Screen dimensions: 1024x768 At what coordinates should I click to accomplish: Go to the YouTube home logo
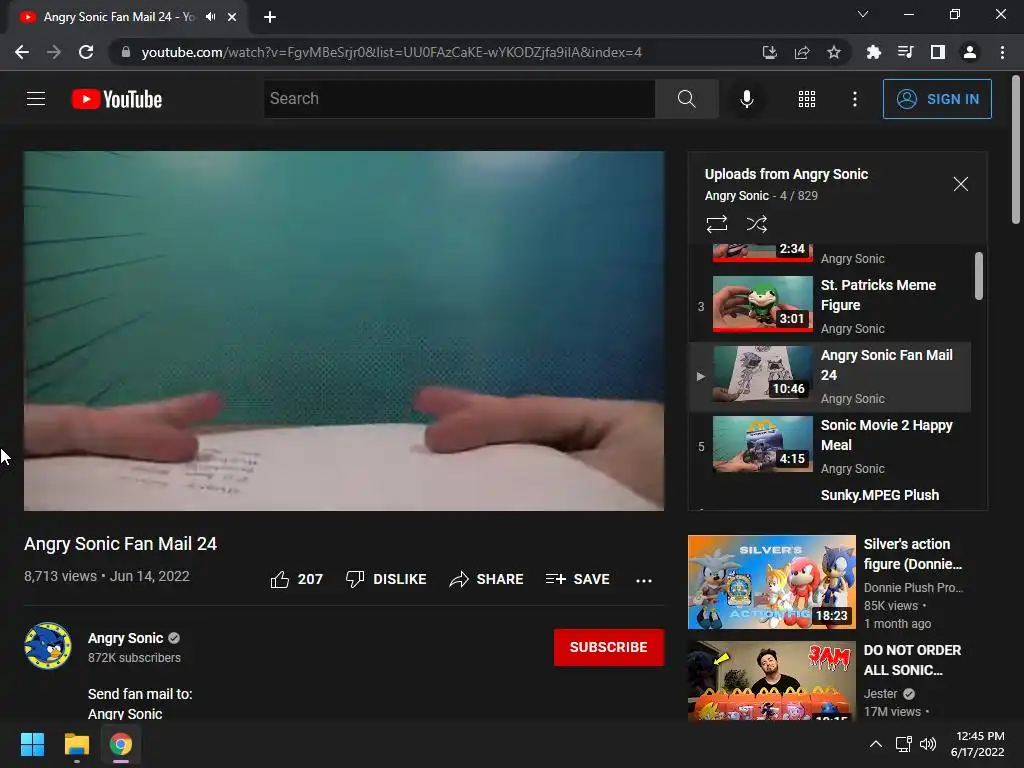tap(117, 99)
